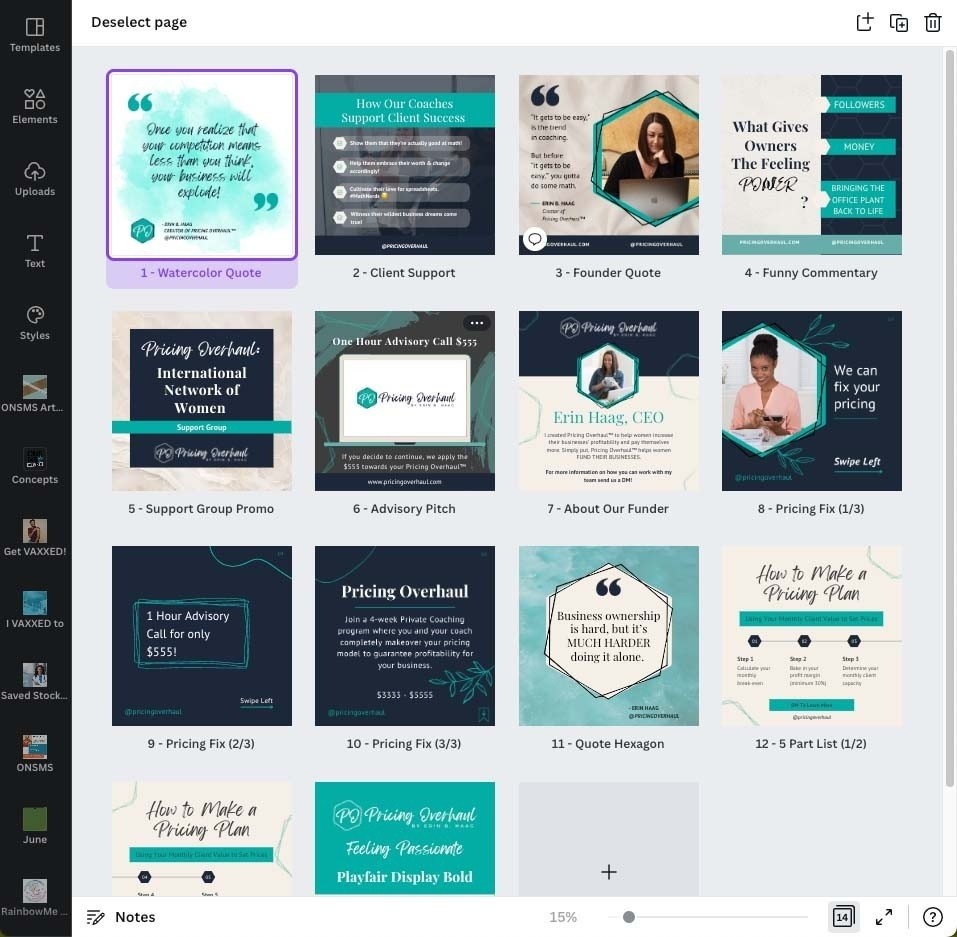Image resolution: width=957 pixels, height=937 pixels.
Task: Select the Pricing Fix (2/3) thumbnail
Action: [x=202, y=636]
